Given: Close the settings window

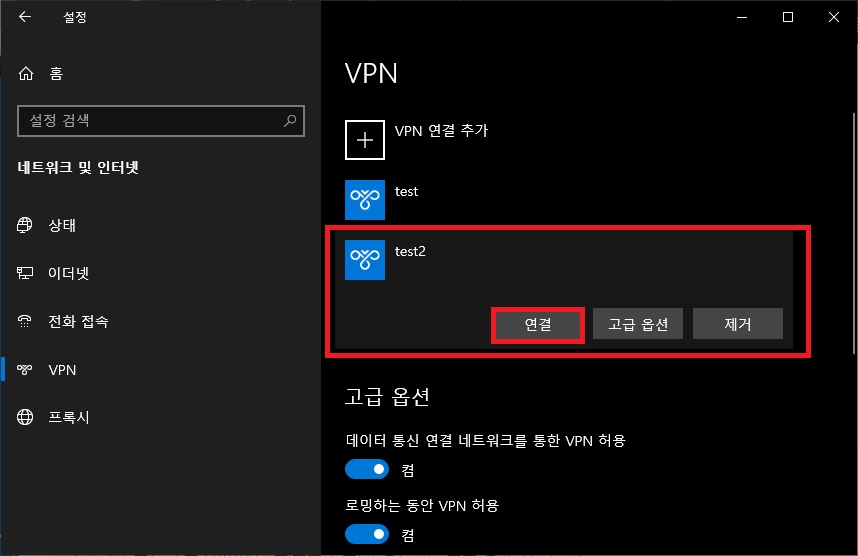Looking at the screenshot, I should (834, 17).
